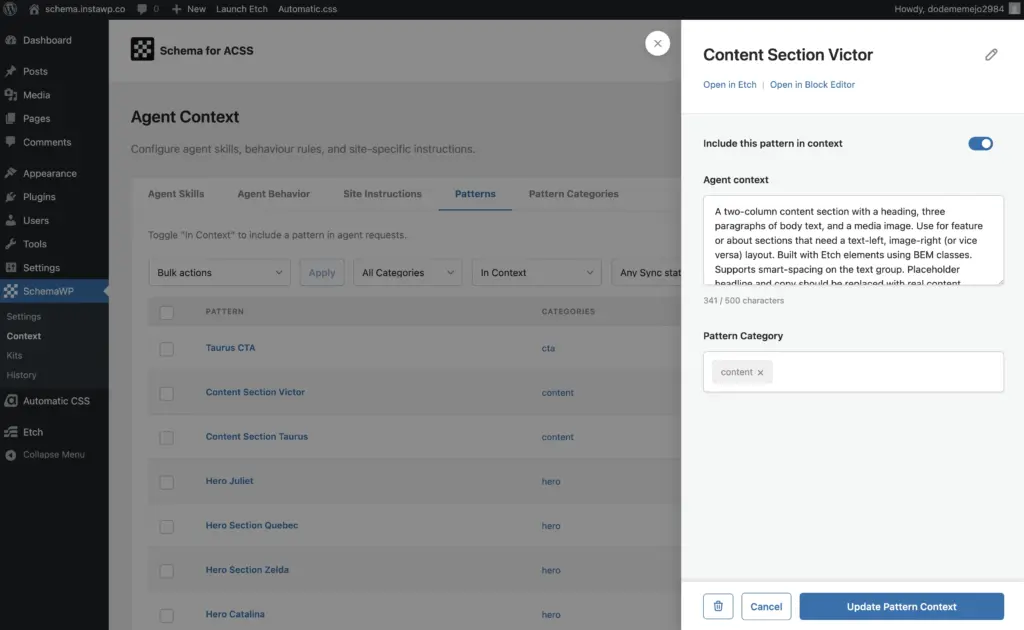Click the WordPress logo icon in admin bar
The height and width of the screenshot is (630, 1024).
10,9
